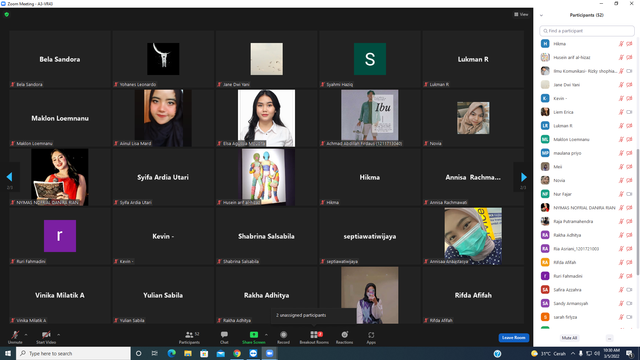Click the green Share Screen icon
The image size is (640, 360).
(x=253, y=335)
